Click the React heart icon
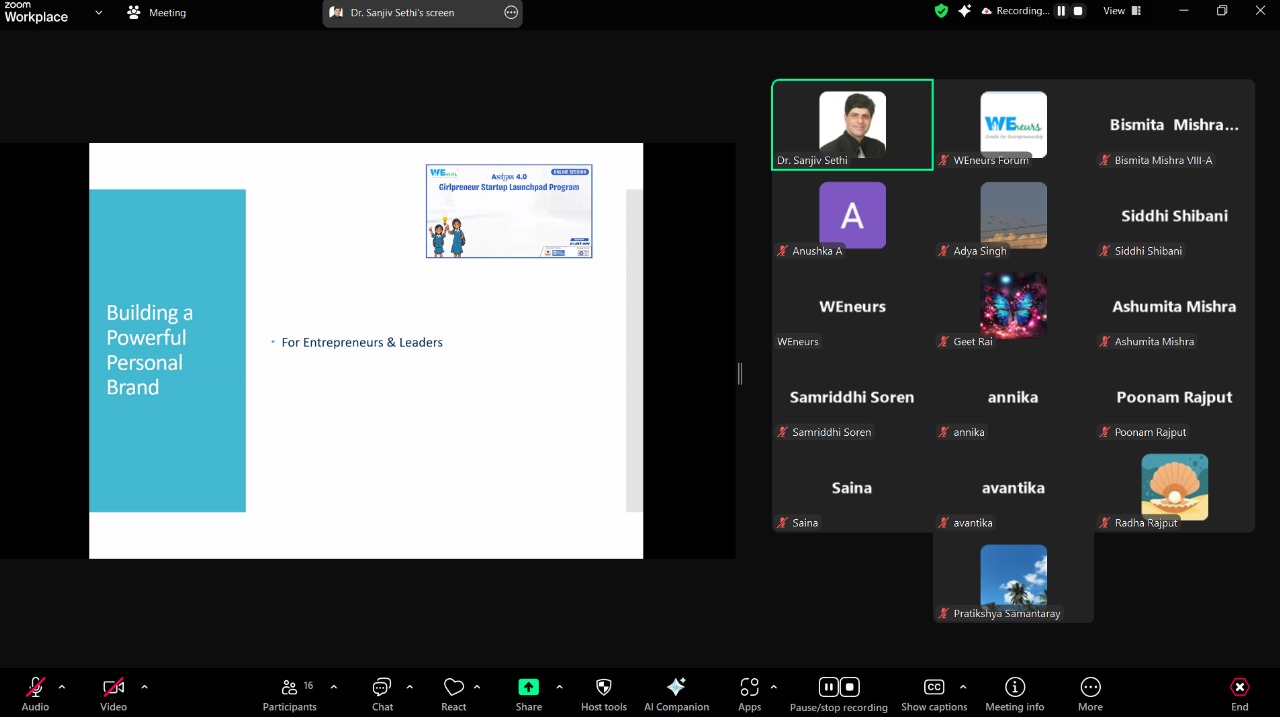1280x717 pixels. click(x=454, y=688)
